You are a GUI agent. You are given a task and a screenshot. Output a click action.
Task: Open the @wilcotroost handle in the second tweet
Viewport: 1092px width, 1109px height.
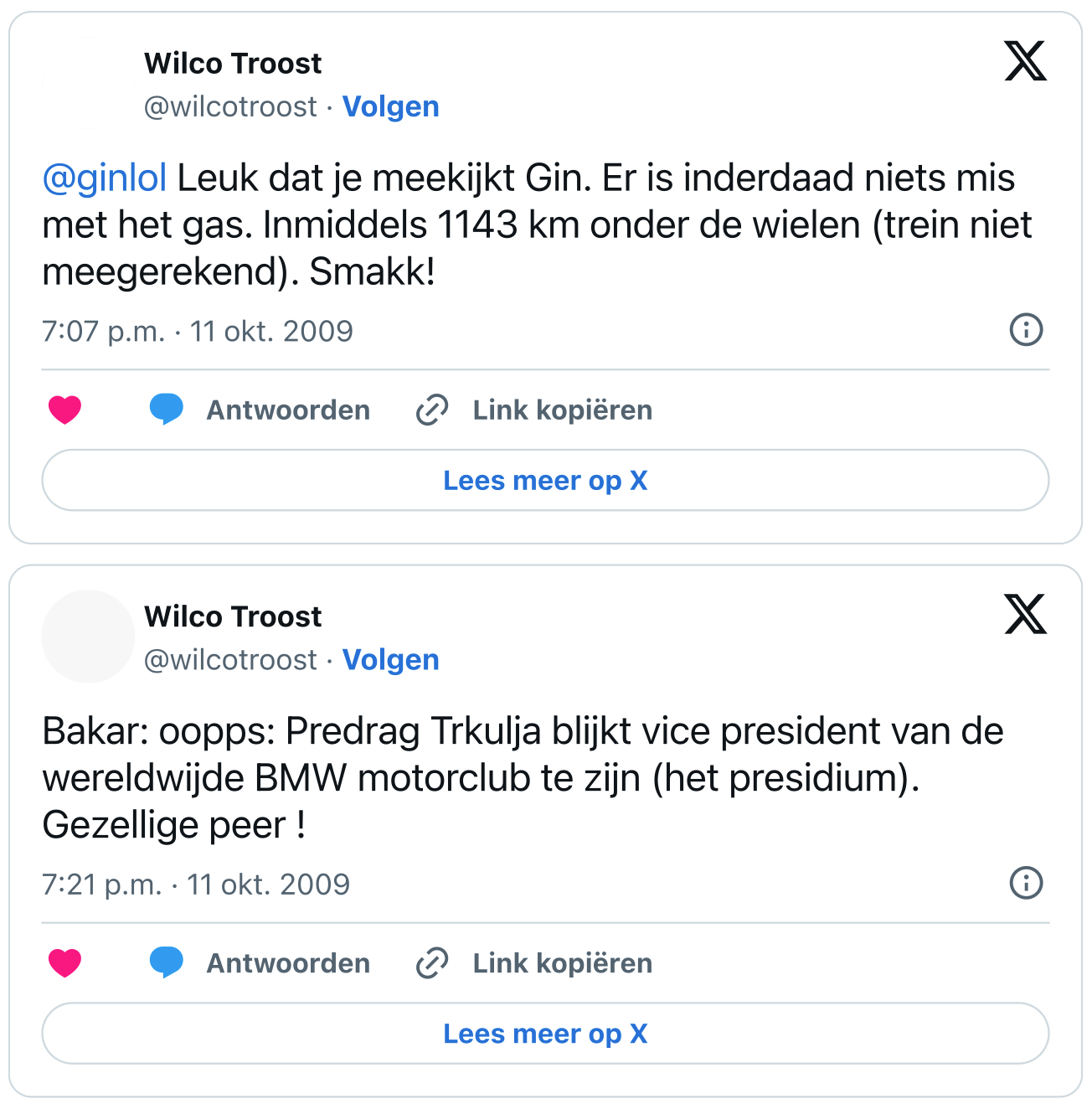(230, 659)
